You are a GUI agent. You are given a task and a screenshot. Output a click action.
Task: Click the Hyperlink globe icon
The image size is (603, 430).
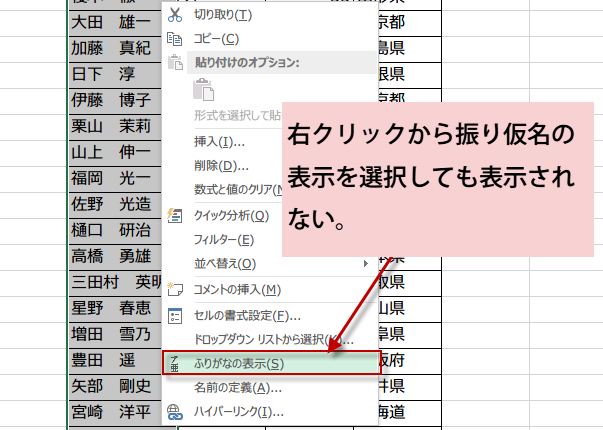pos(175,412)
